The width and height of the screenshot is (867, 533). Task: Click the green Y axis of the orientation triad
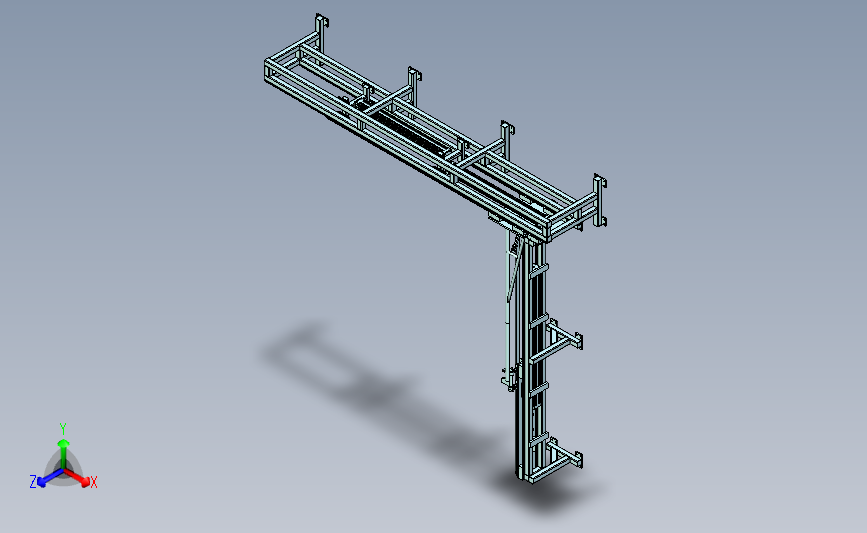[x=63, y=454]
